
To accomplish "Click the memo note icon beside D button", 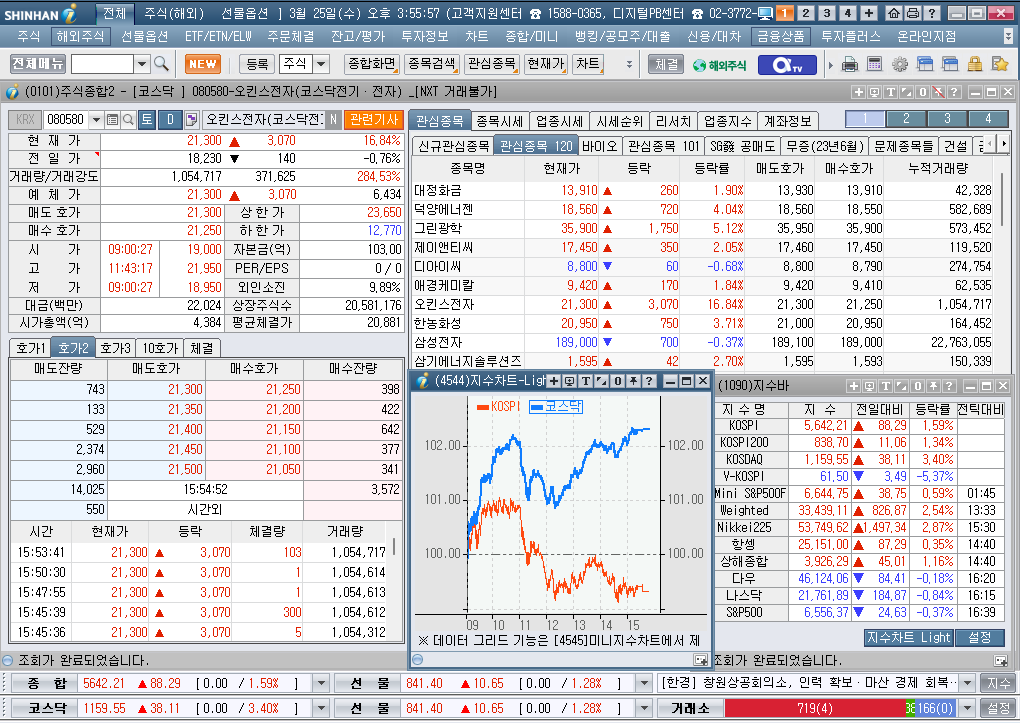I will (191, 120).
